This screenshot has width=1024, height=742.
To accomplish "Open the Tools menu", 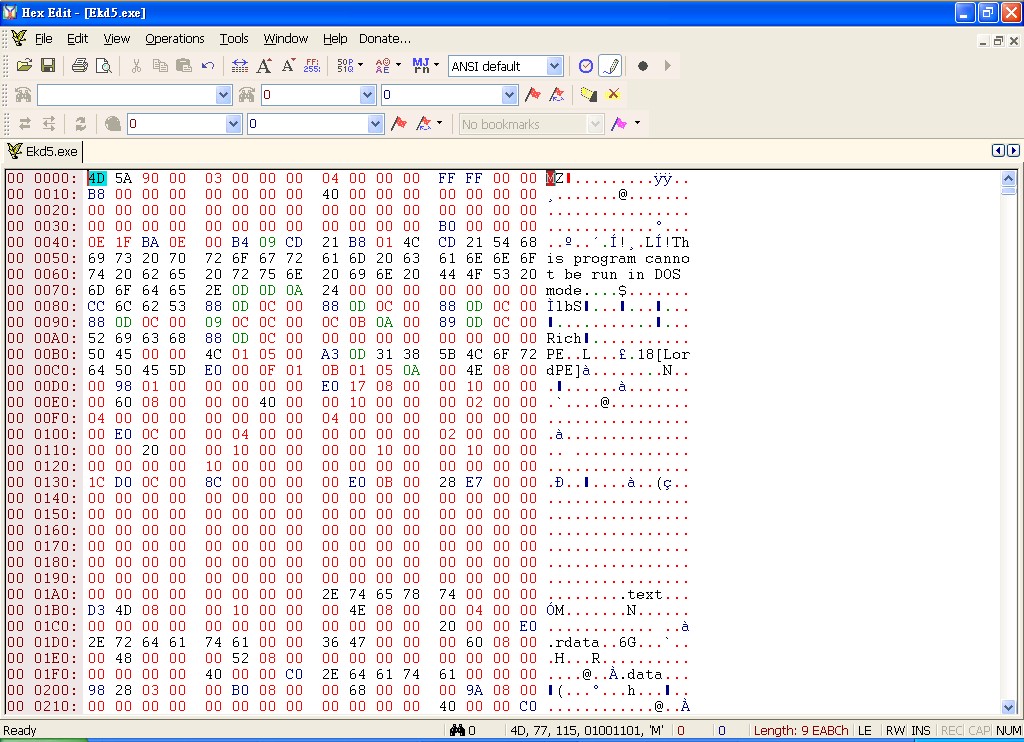I will [234, 39].
